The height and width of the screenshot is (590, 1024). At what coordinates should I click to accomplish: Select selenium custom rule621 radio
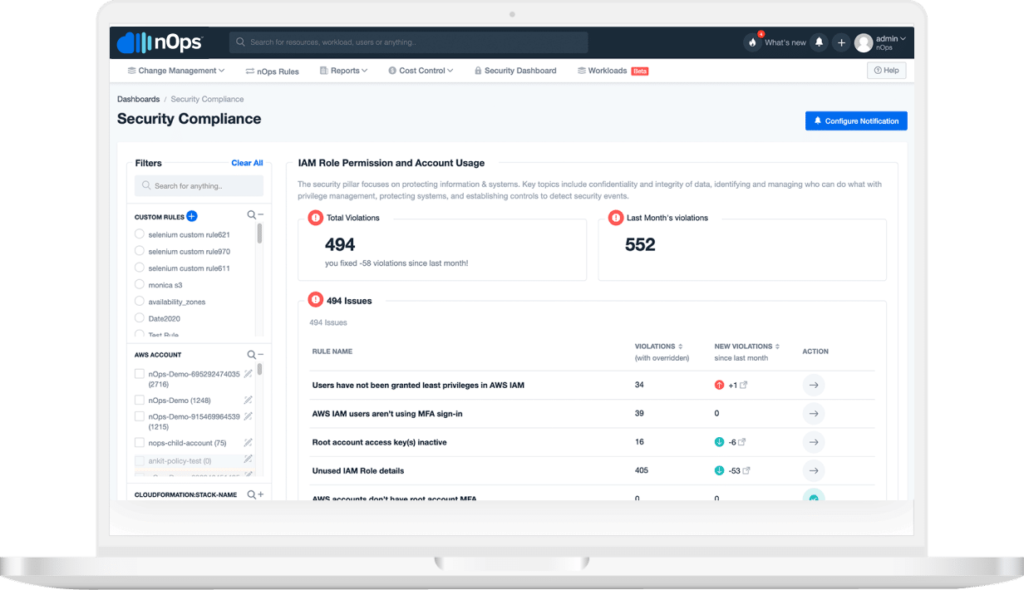coord(139,234)
